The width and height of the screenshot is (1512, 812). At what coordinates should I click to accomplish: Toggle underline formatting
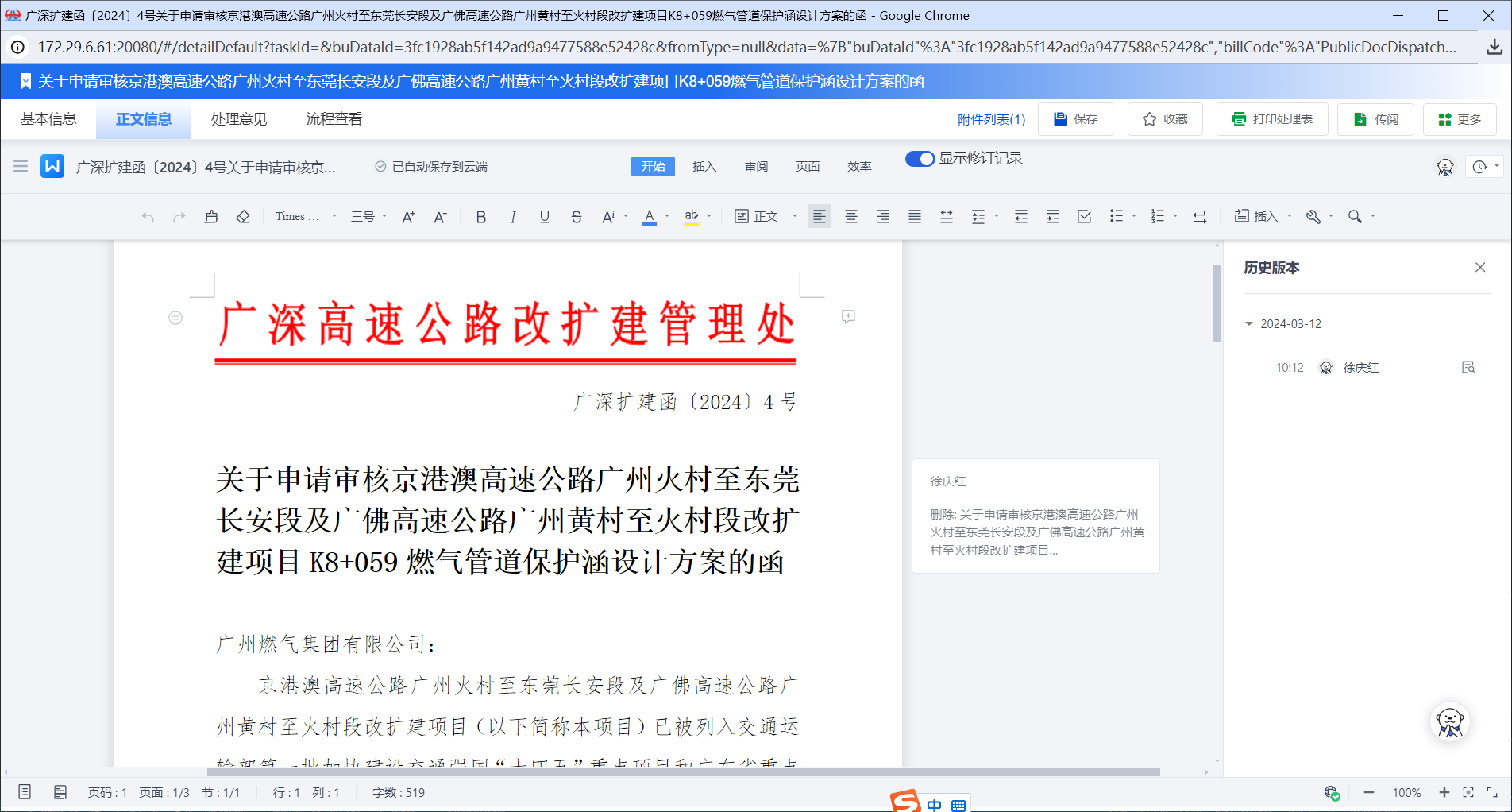pos(545,217)
